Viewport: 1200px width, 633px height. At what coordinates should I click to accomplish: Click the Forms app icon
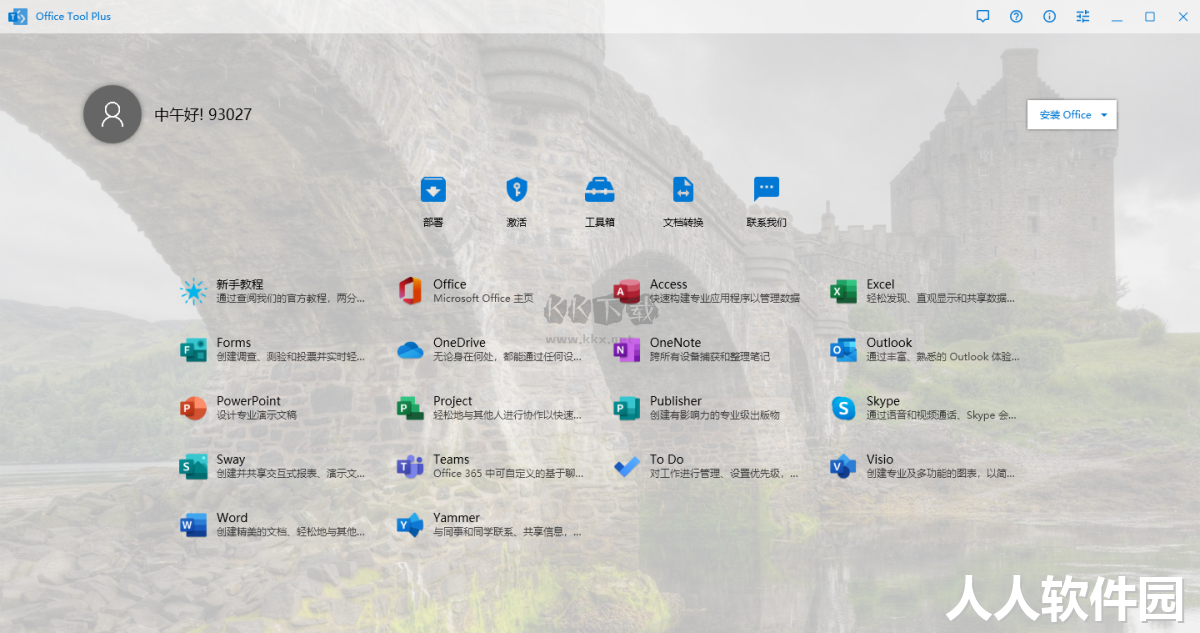coord(193,350)
